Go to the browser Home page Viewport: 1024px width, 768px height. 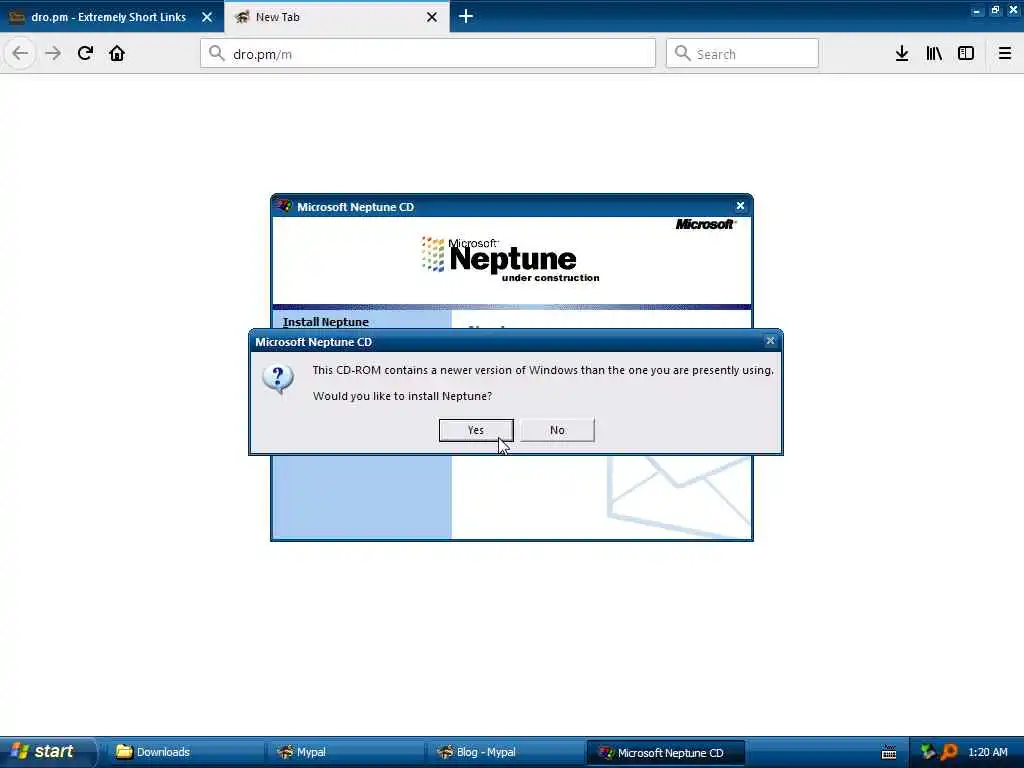coord(117,54)
